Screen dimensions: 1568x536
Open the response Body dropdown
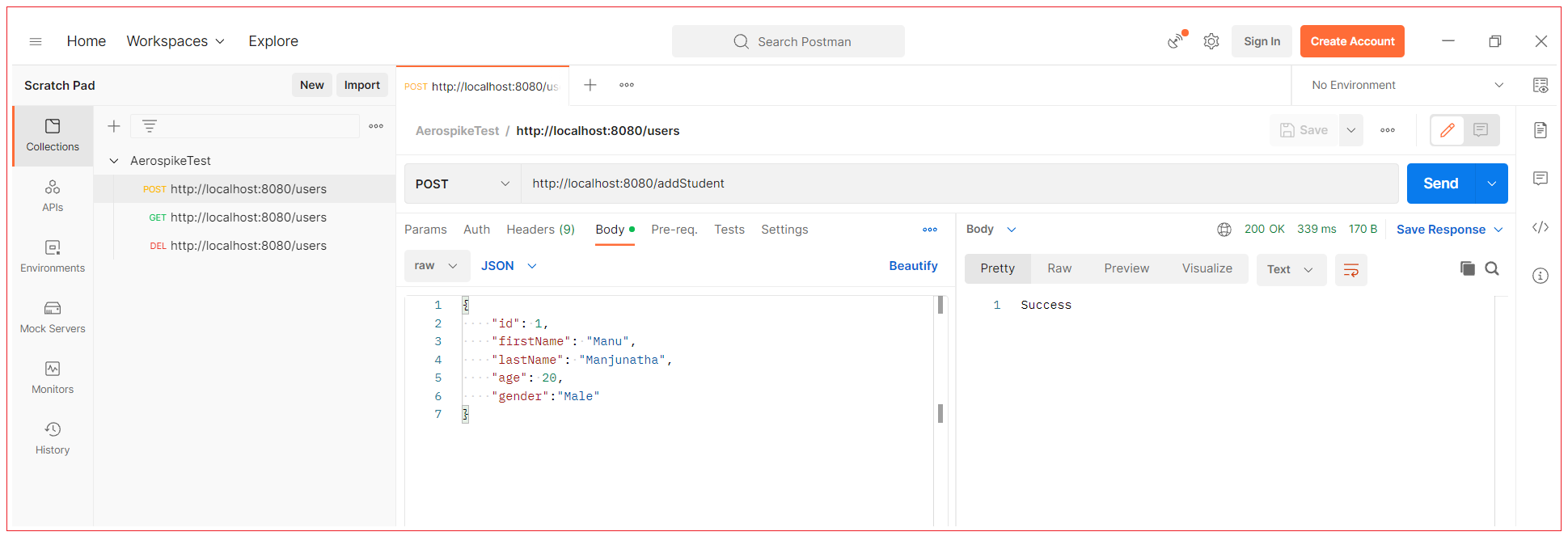991,230
